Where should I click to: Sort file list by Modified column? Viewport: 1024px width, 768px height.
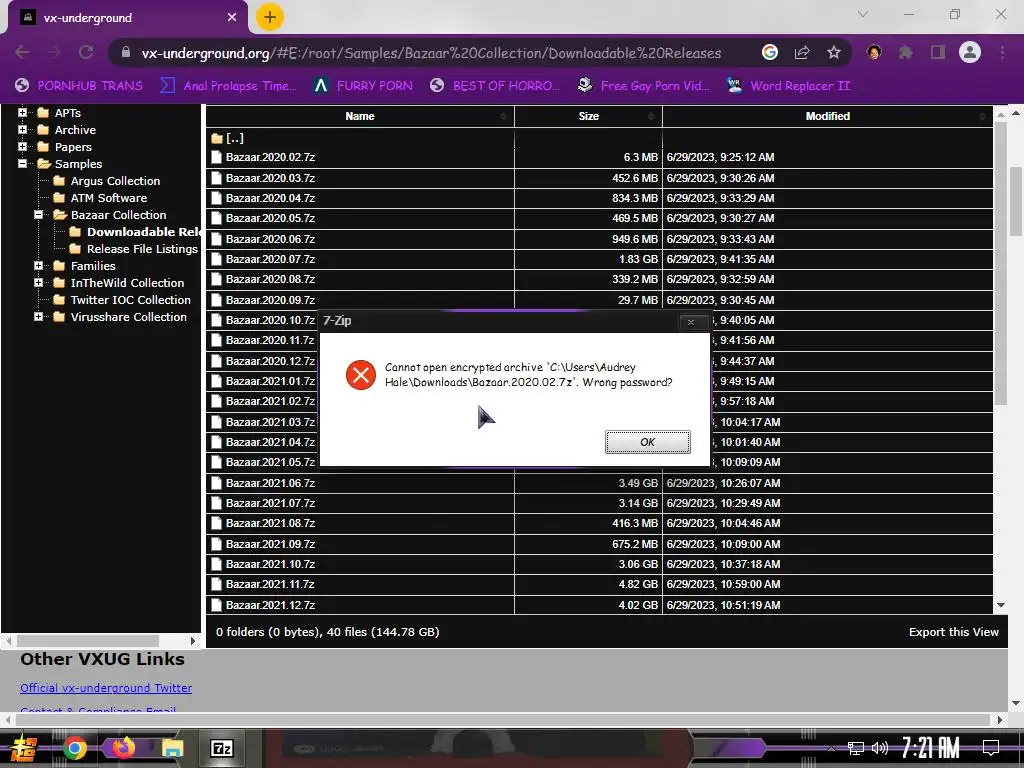click(x=827, y=116)
